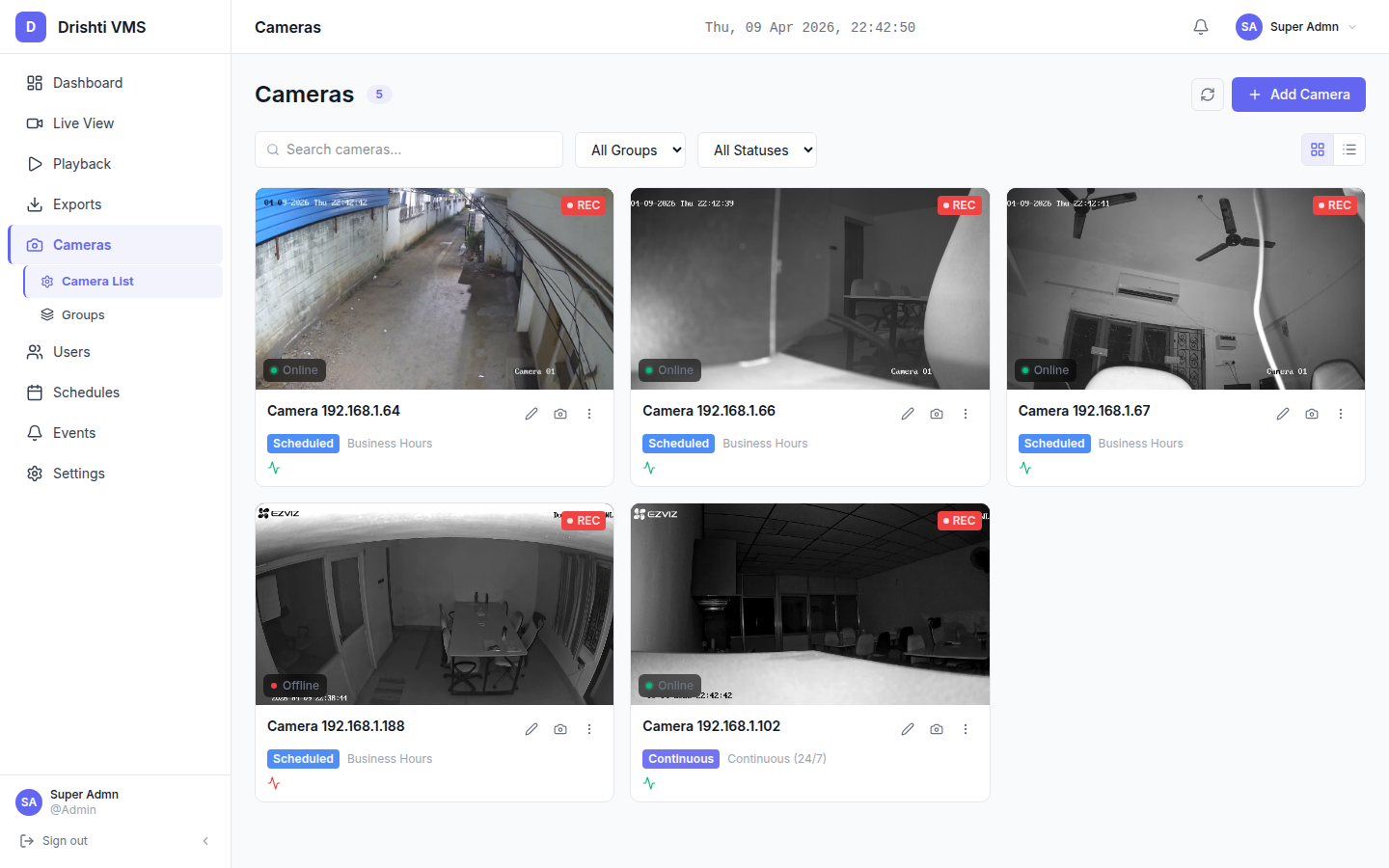Open more options for Camera 192.168.1.188
This screenshot has height=868, width=1389.
click(589, 728)
